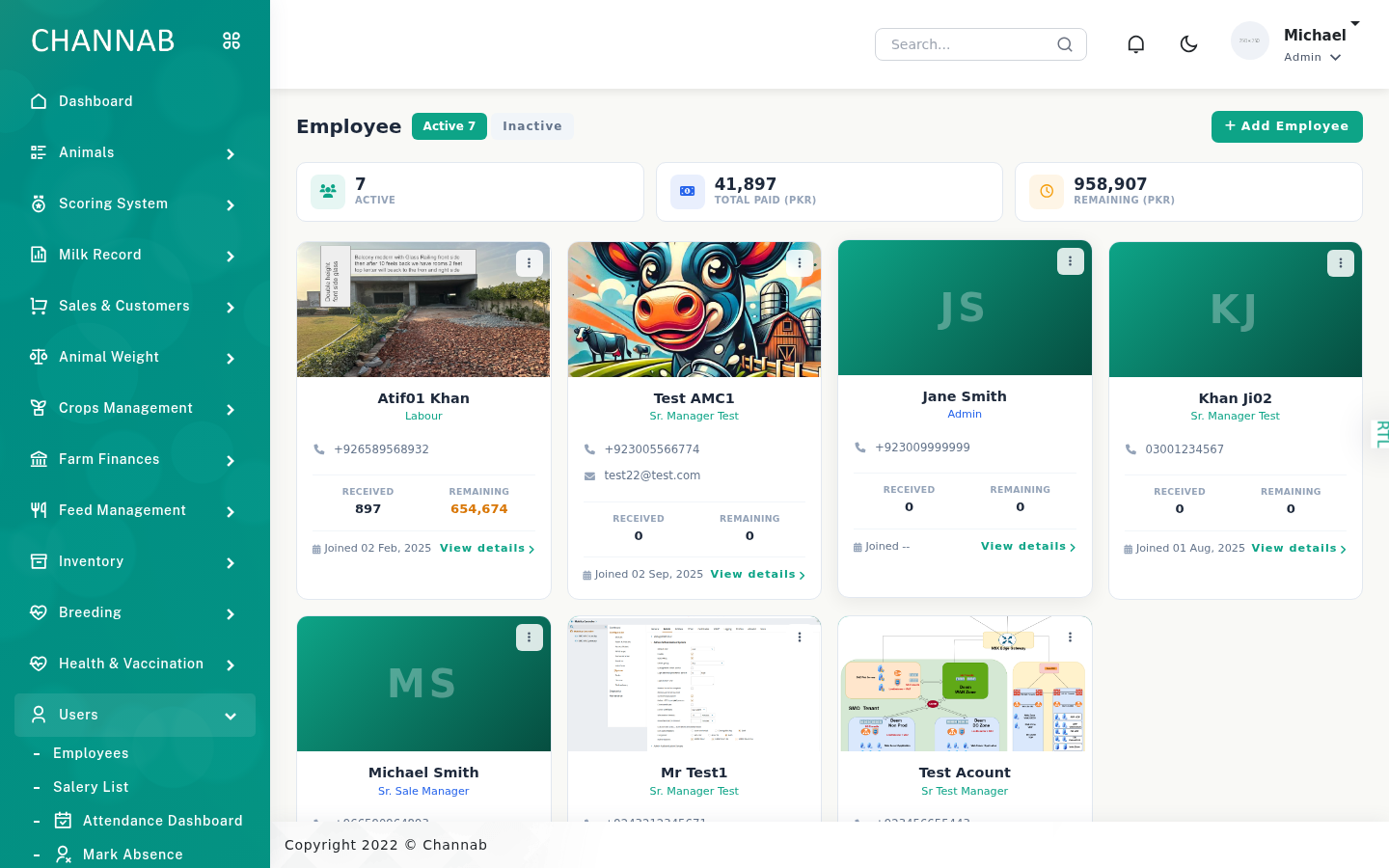Screen dimensions: 1389x868
Task: Click the caret next to Michael
Action: 1355,23
